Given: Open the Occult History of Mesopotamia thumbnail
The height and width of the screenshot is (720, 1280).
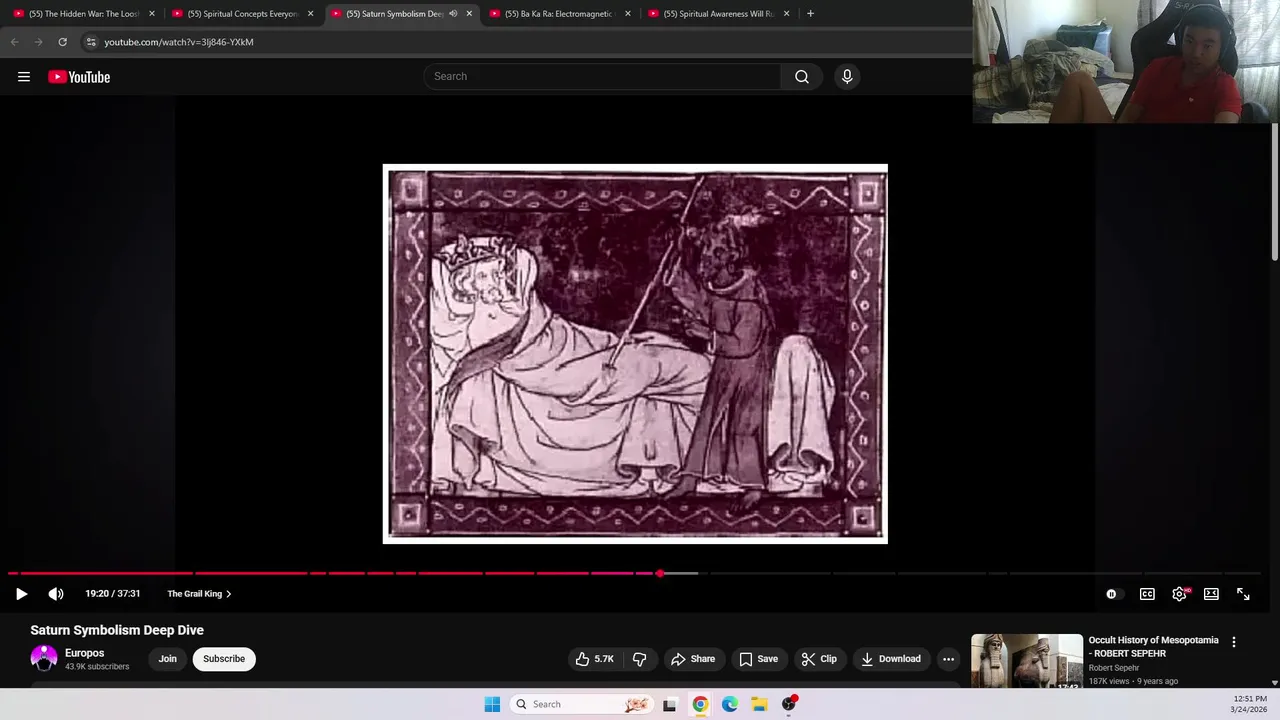Looking at the screenshot, I should (1026, 661).
